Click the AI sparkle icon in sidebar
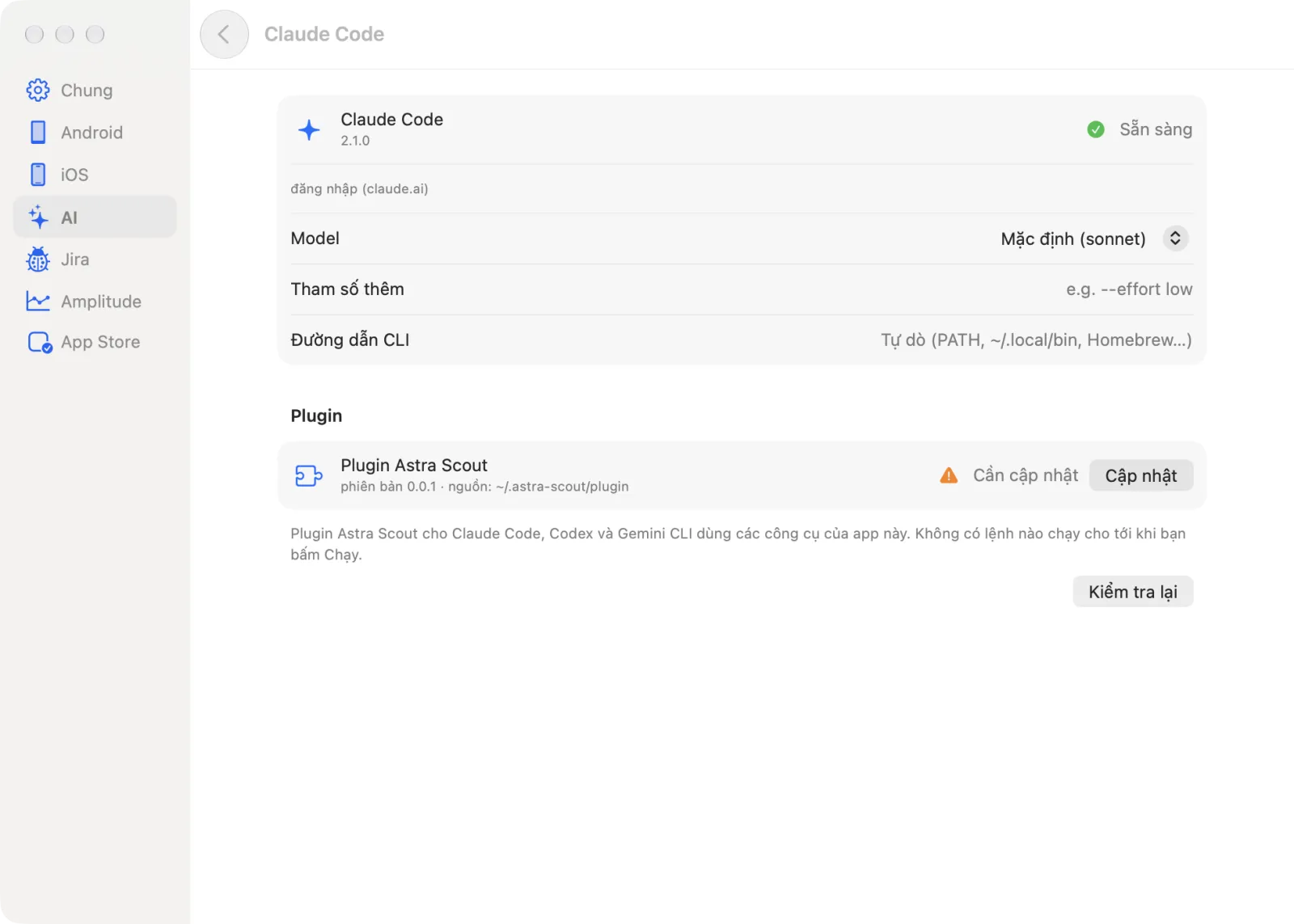The image size is (1294, 924). tap(38, 217)
